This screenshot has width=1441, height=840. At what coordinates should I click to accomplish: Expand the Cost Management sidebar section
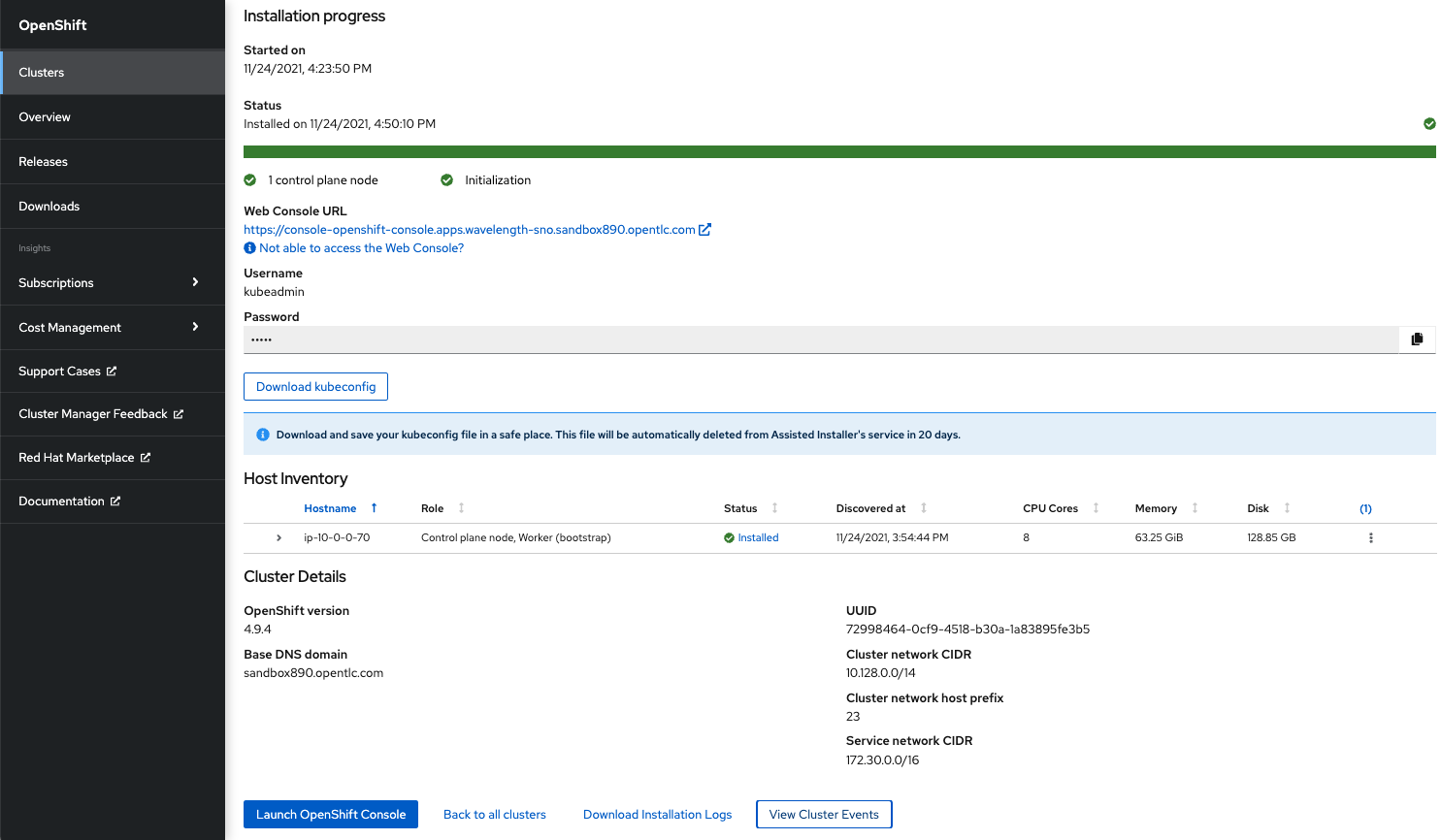tap(195, 327)
